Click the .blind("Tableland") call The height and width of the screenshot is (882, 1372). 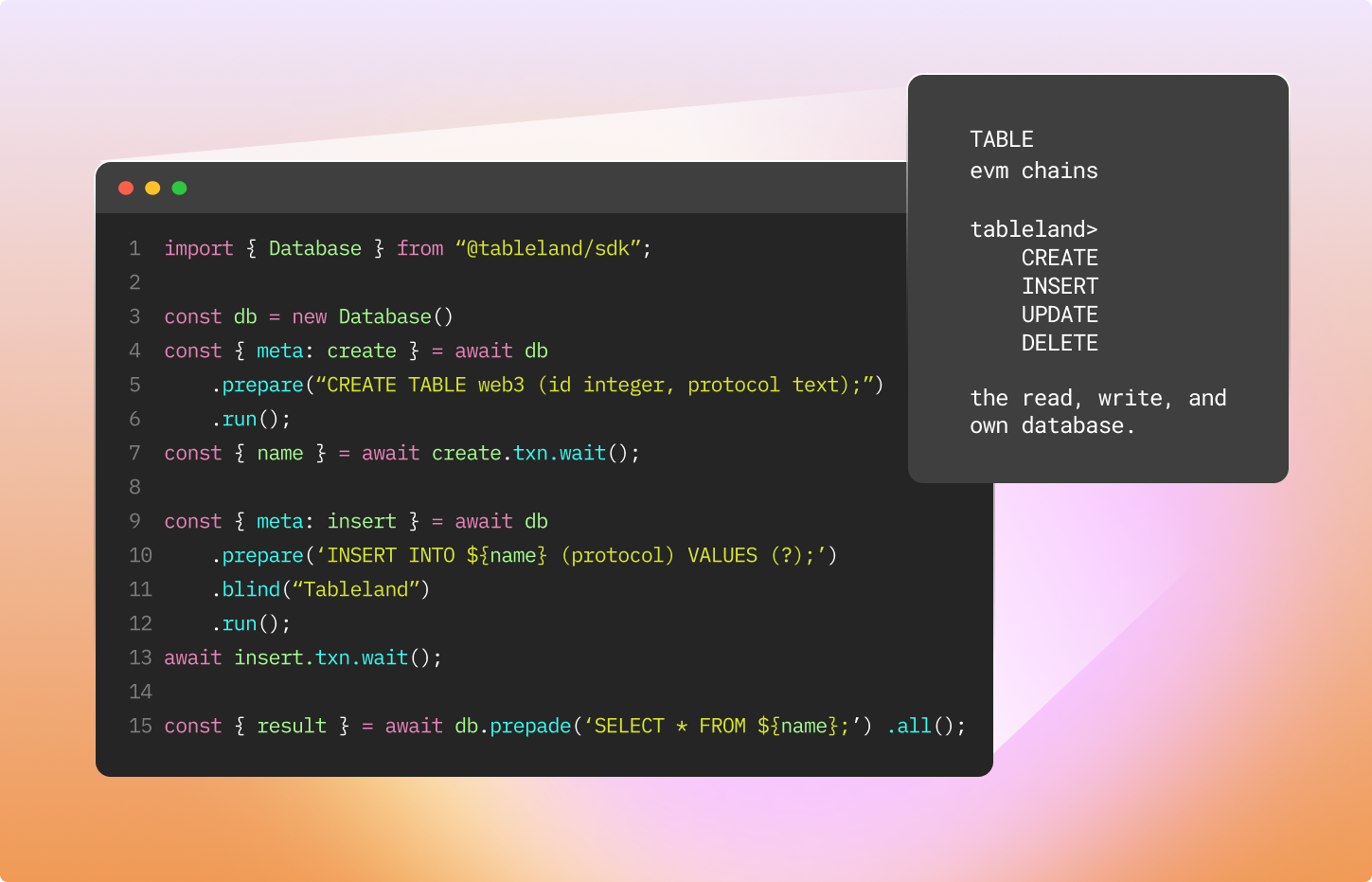[321, 589]
